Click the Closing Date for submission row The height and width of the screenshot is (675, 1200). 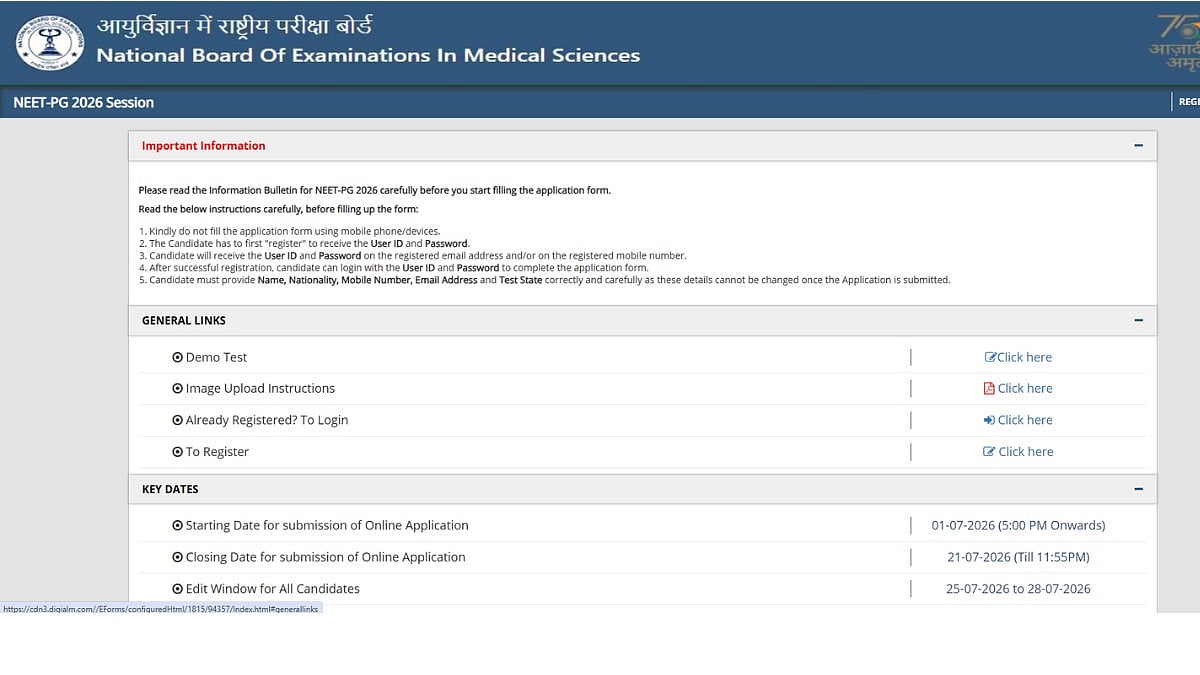point(642,557)
